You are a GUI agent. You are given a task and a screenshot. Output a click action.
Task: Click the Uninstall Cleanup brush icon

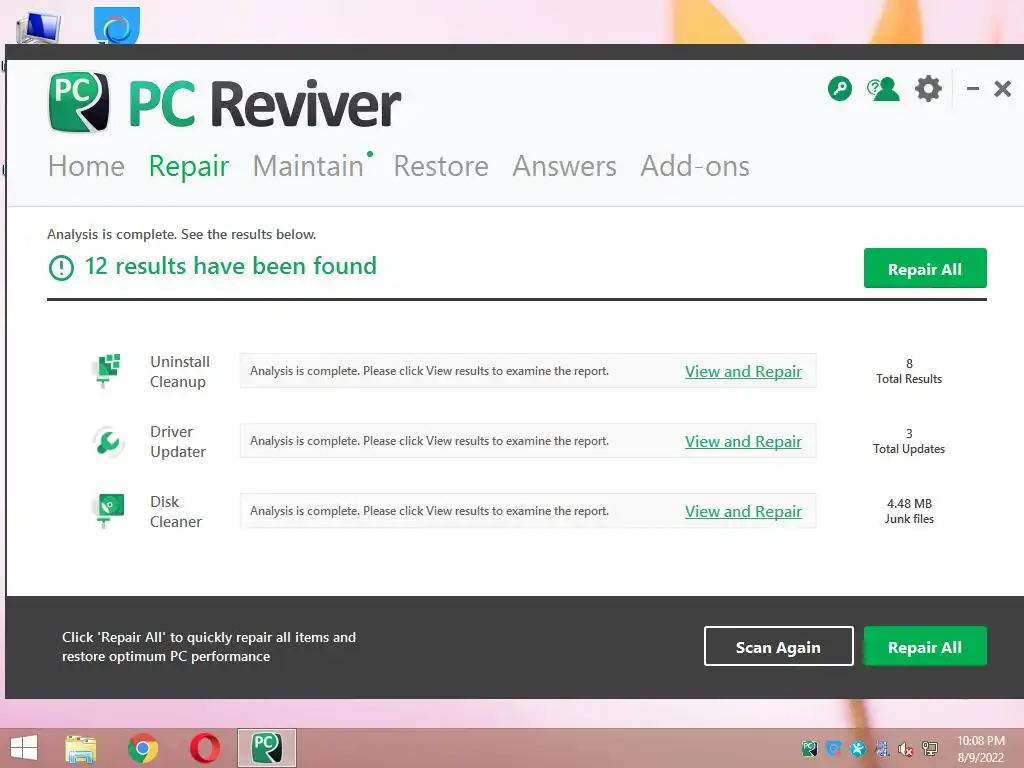click(107, 371)
